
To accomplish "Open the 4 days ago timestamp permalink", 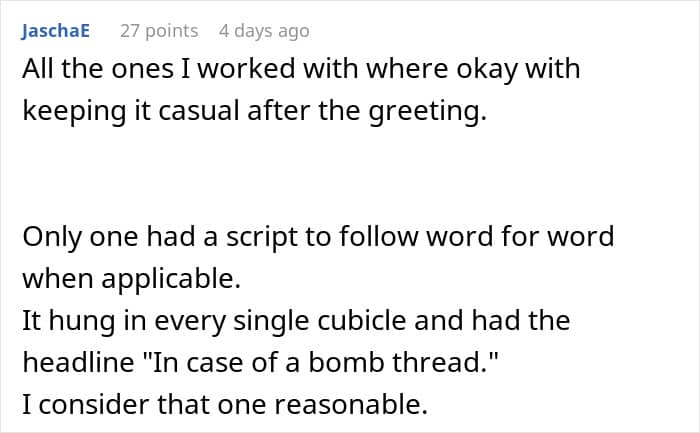I will coord(264,31).
